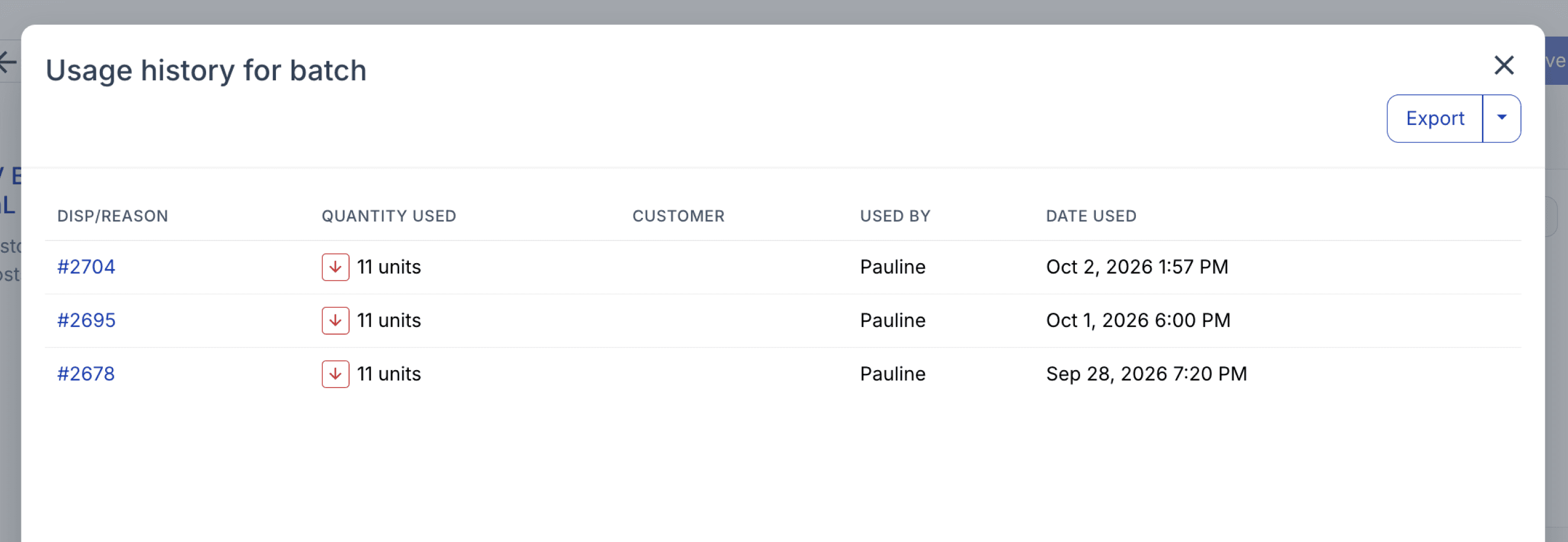The width and height of the screenshot is (1568, 542).
Task: Click the red down-arrow icon in row #2704
Action: pos(336,267)
